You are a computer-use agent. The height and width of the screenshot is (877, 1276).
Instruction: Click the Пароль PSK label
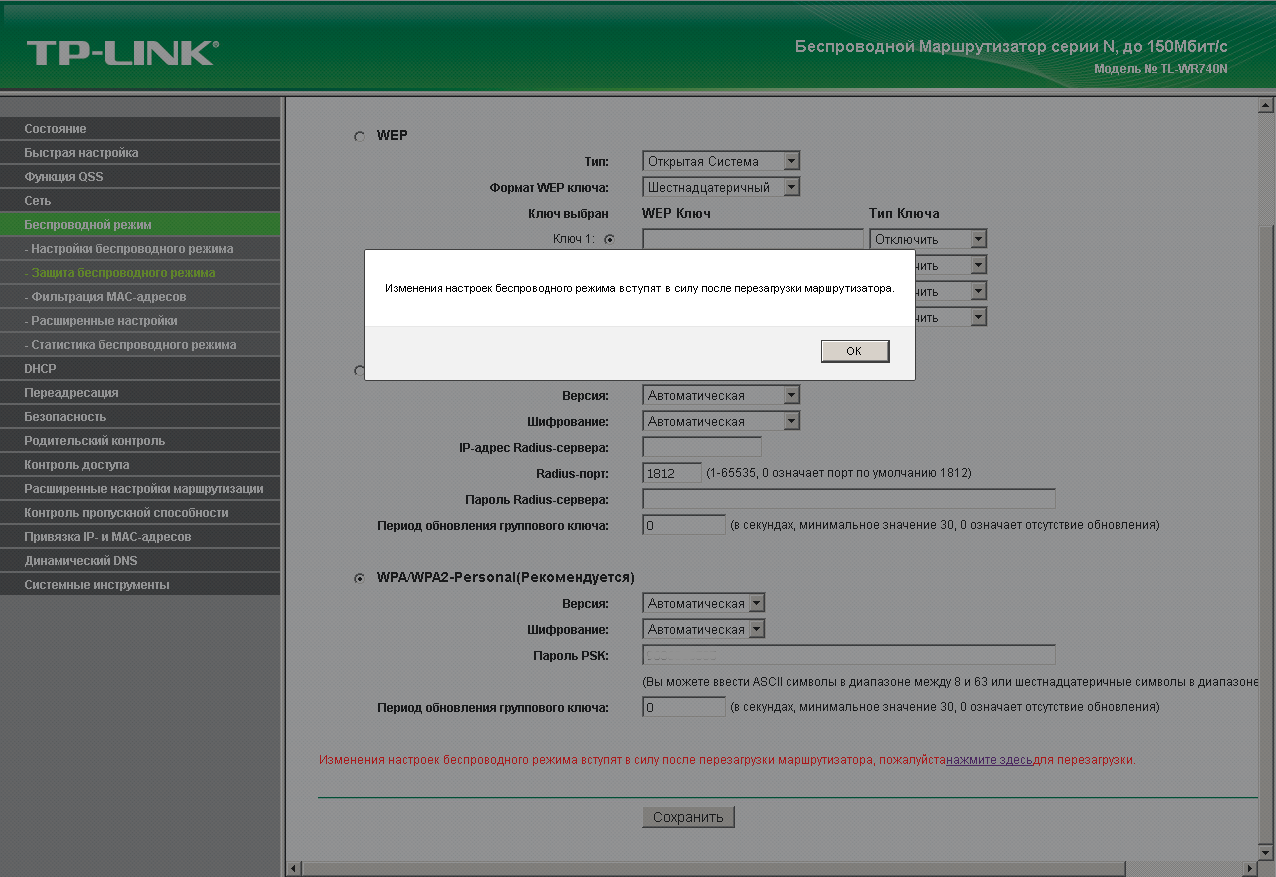pyautogui.click(x=571, y=656)
